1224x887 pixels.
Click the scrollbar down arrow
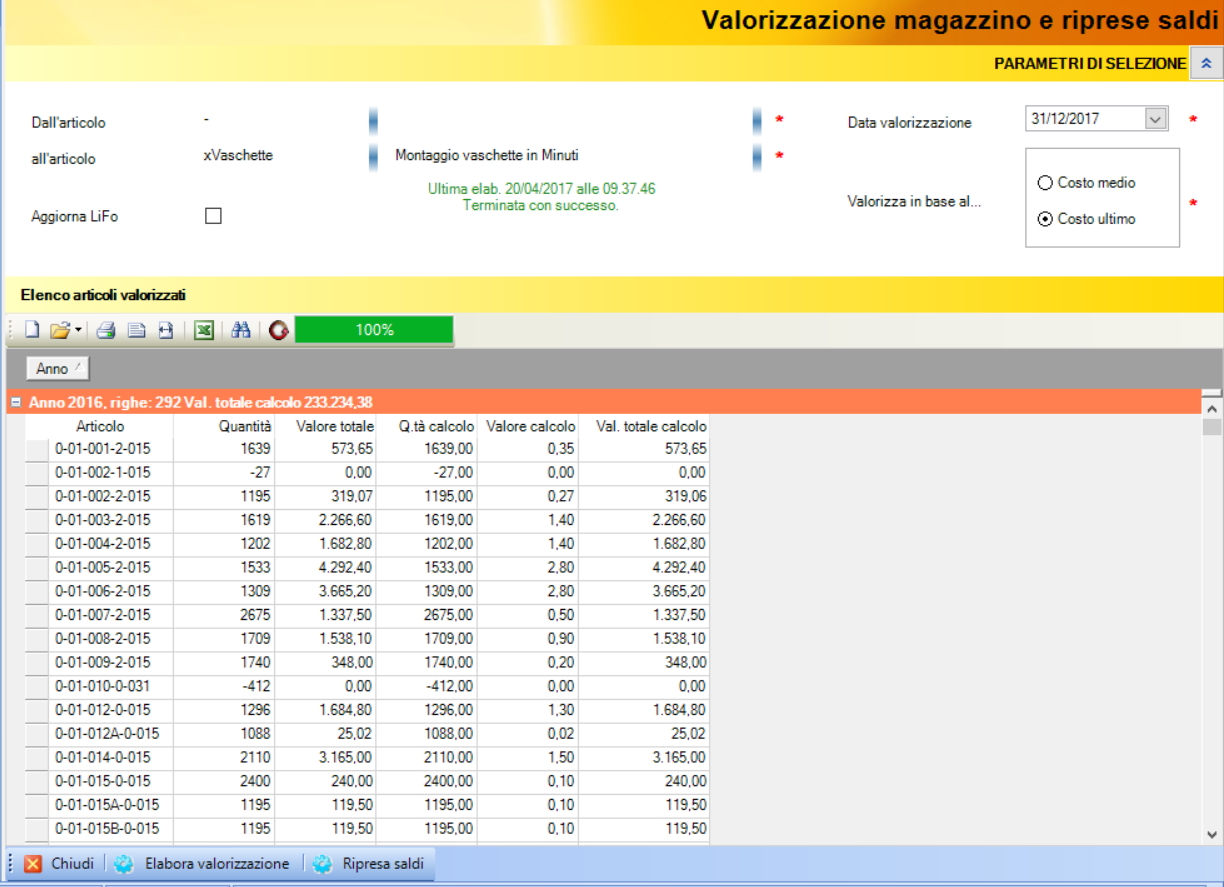pyautogui.click(x=1212, y=833)
